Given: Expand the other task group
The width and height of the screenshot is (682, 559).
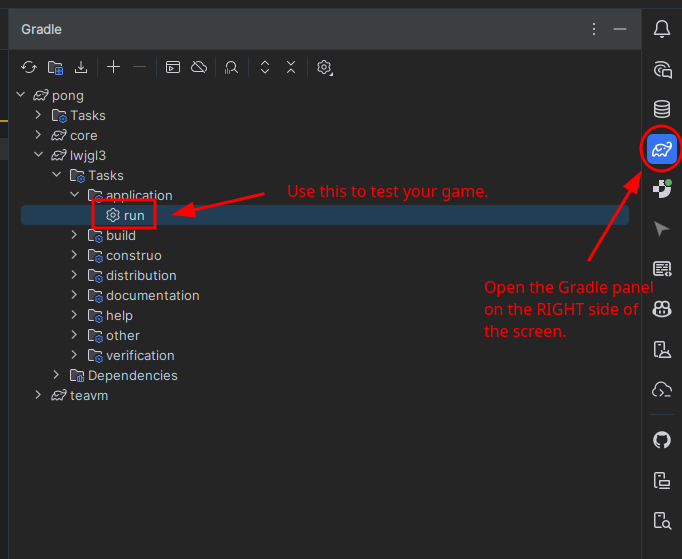Looking at the screenshot, I should 74,335.
